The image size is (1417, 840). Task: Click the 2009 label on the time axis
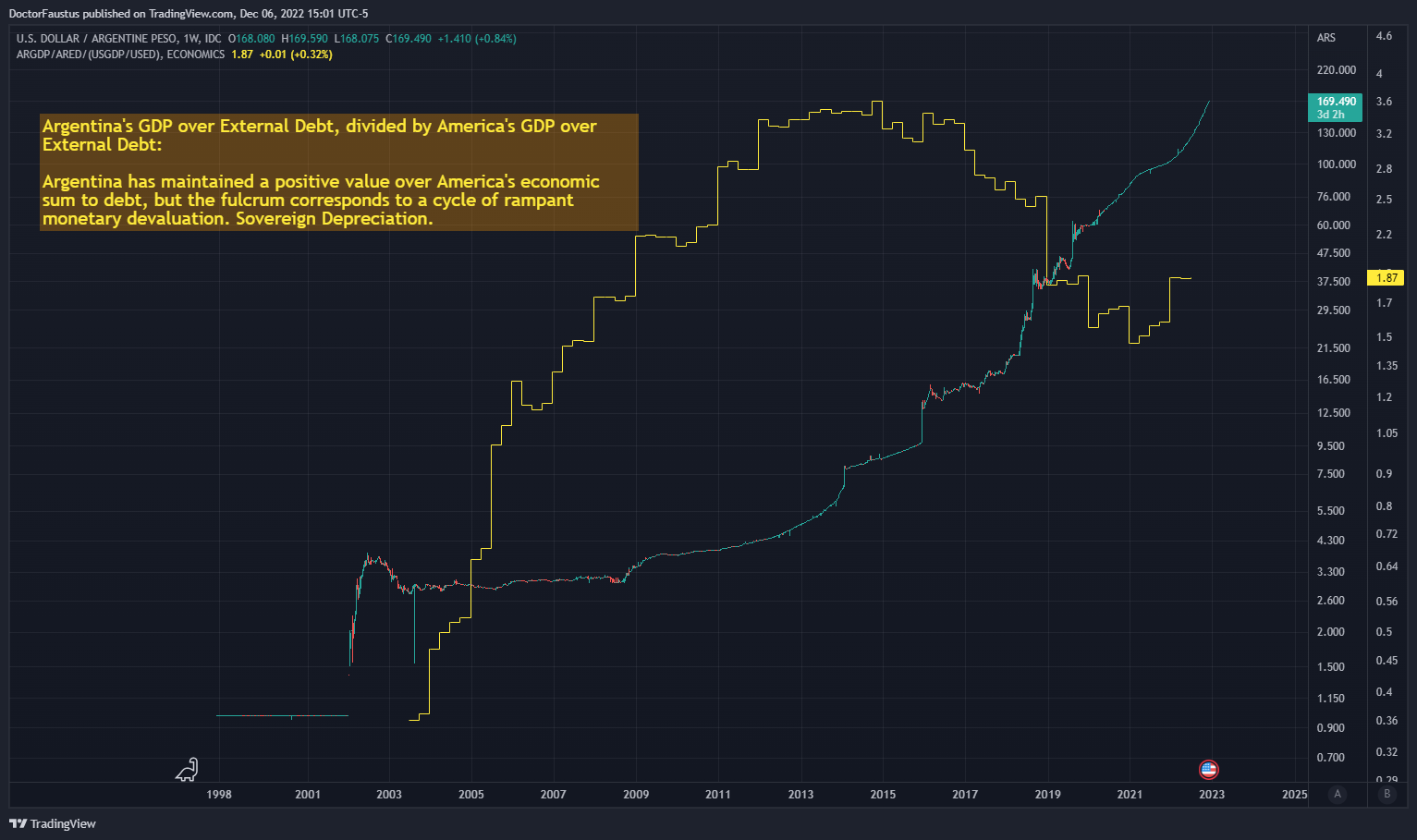636,794
